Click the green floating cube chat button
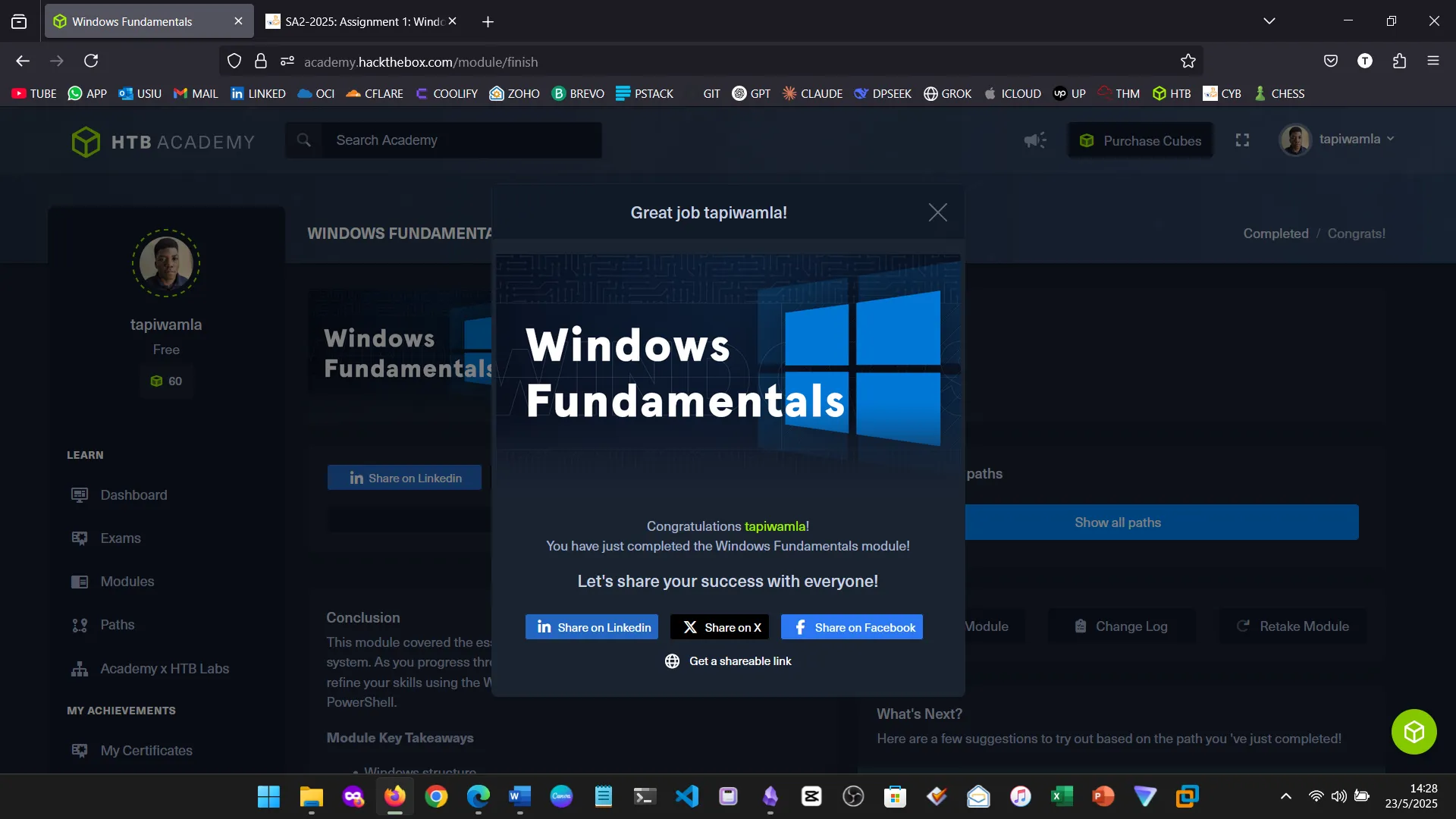 1414,732
